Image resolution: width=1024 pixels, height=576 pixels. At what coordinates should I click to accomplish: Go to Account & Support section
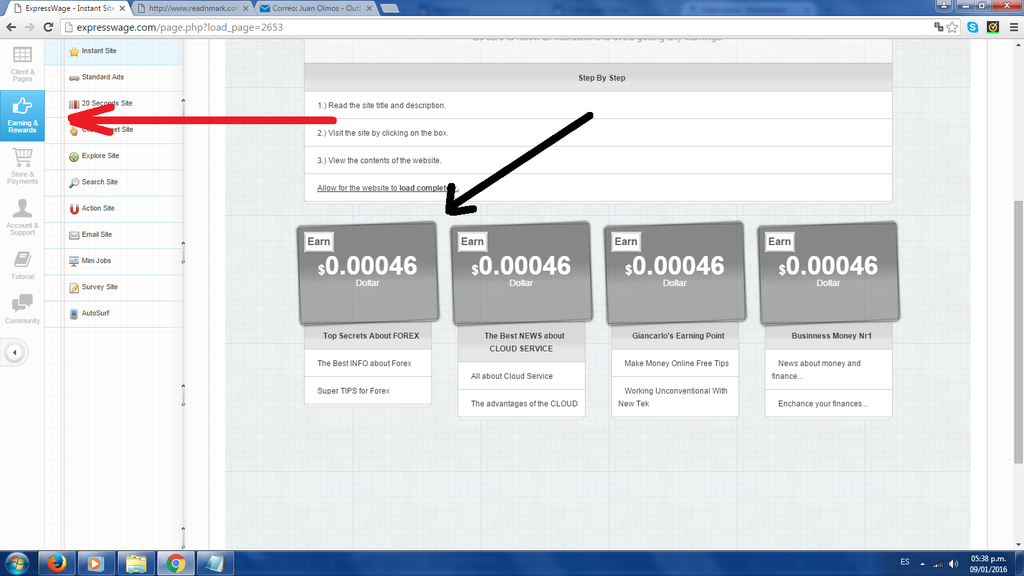point(22,217)
